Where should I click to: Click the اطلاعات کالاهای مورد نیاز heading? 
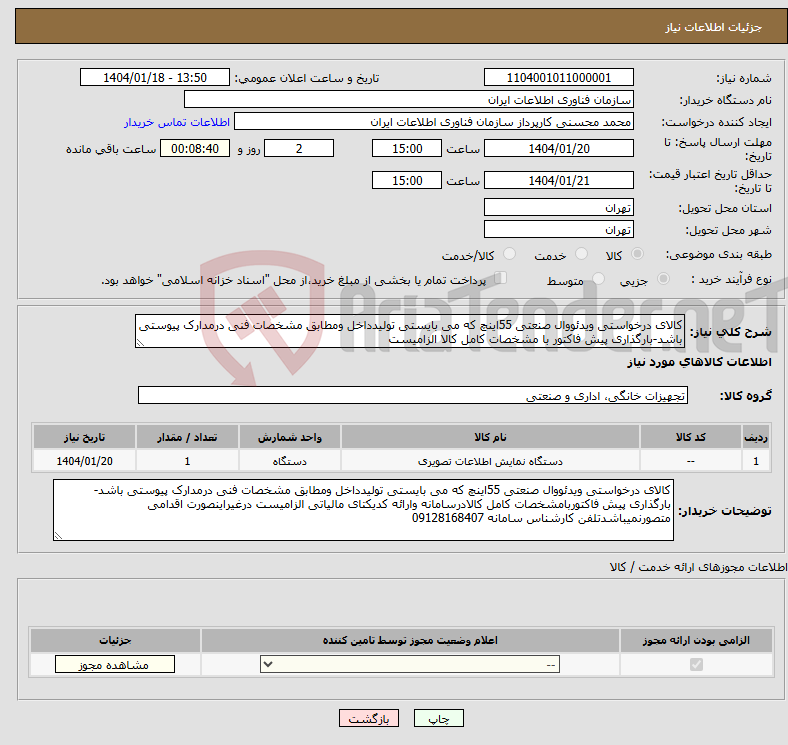click(x=699, y=362)
